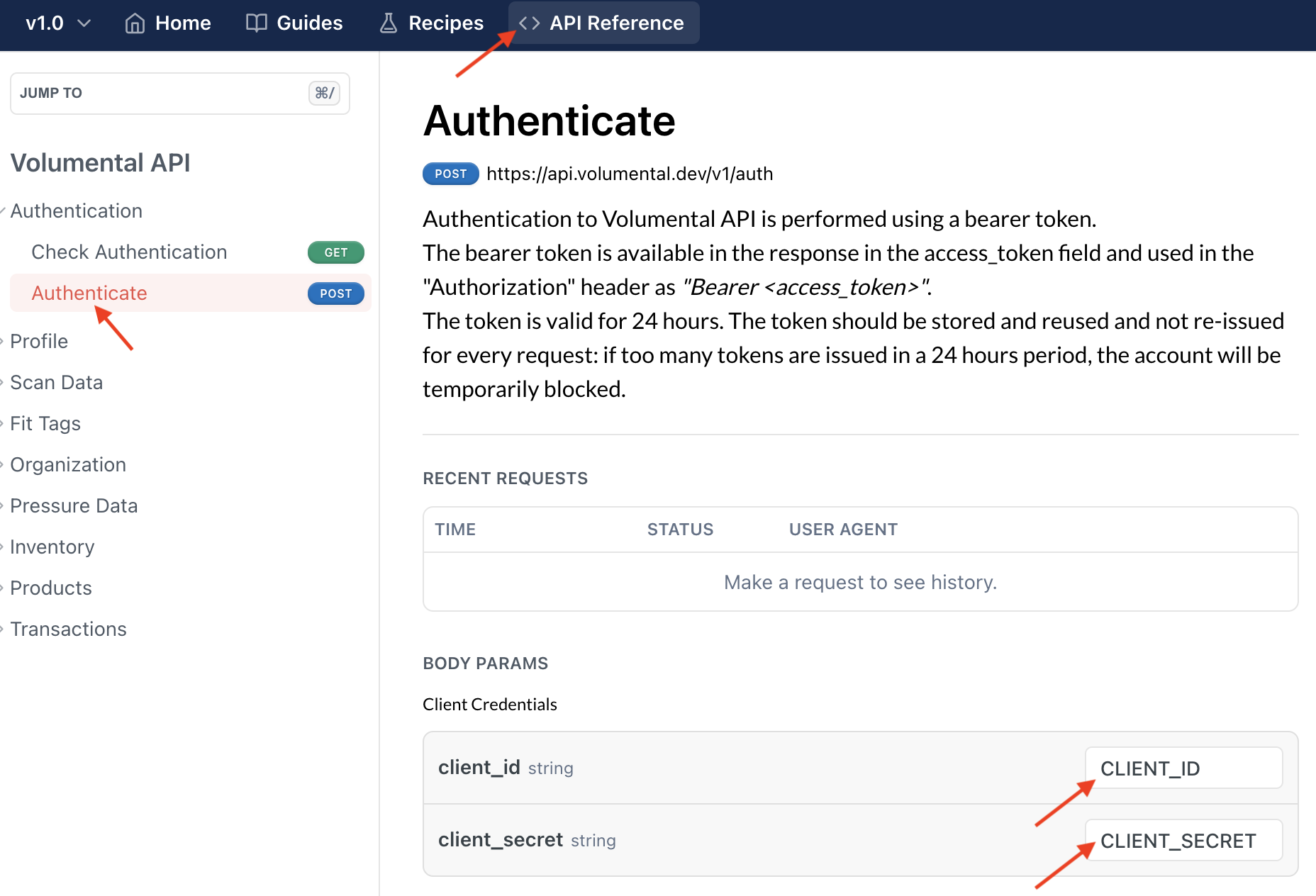Select the Recipes flask icon
1316x896 pixels.
pos(387,23)
